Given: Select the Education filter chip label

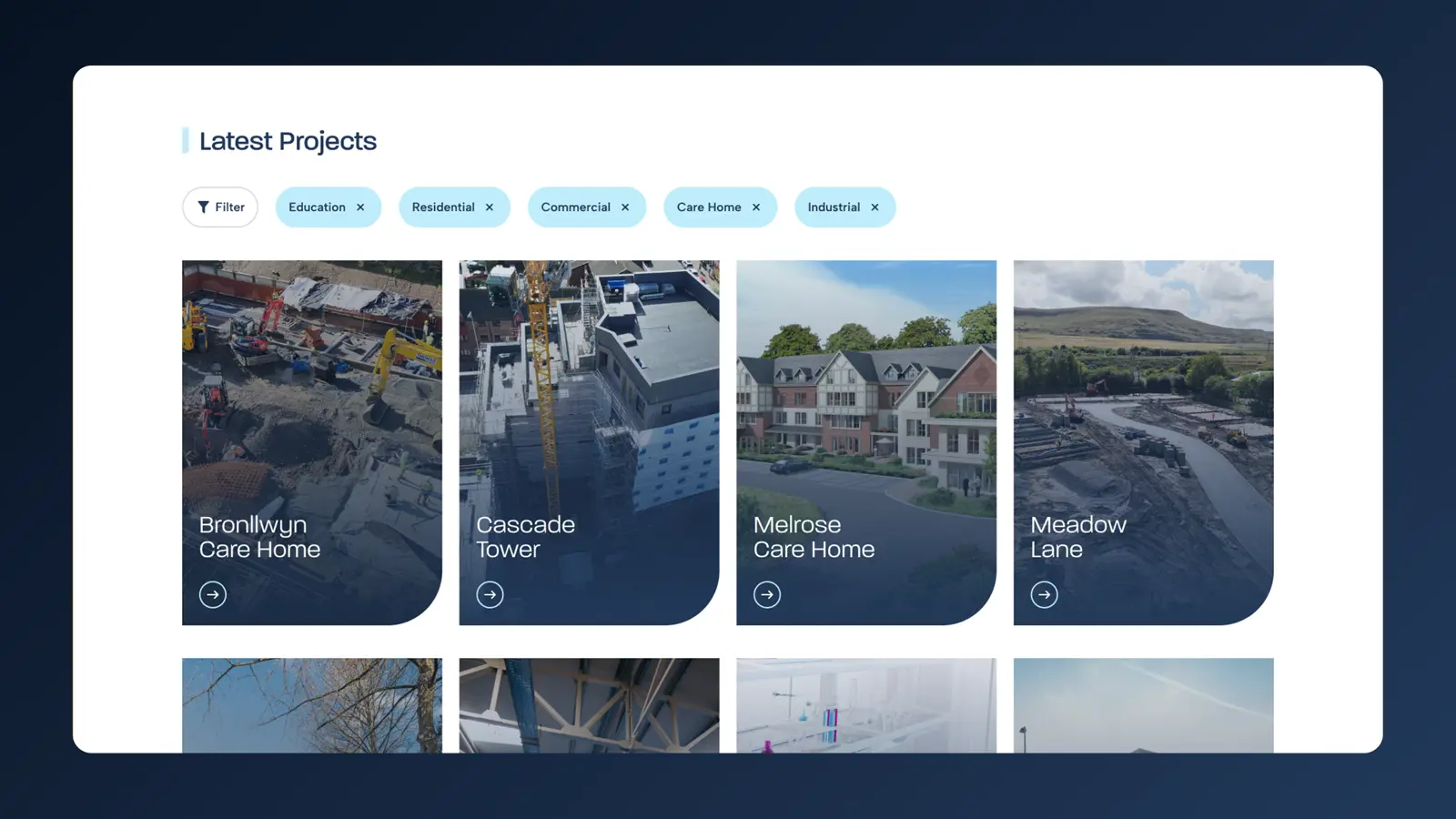Looking at the screenshot, I should point(317,207).
